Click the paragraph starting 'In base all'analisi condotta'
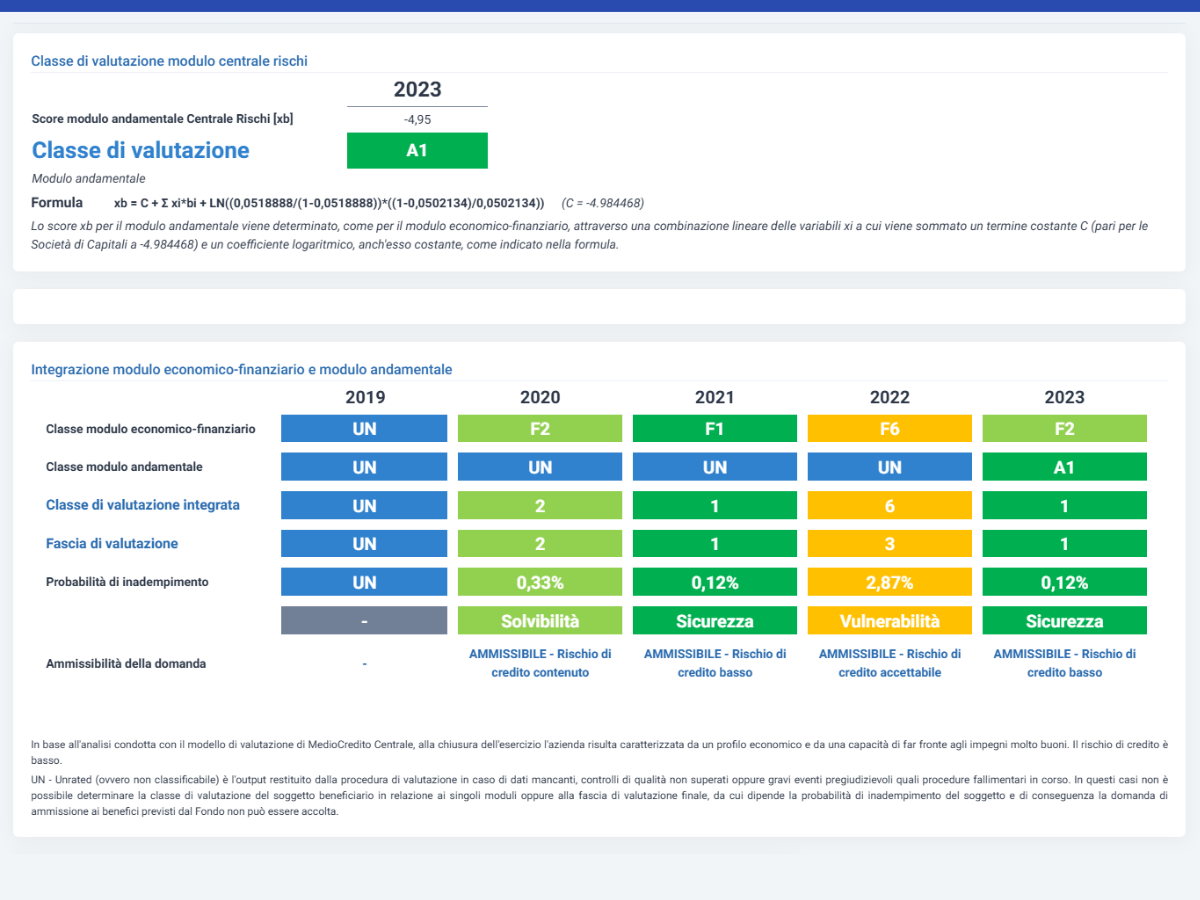The width and height of the screenshot is (1200, 900). [599, 752]
